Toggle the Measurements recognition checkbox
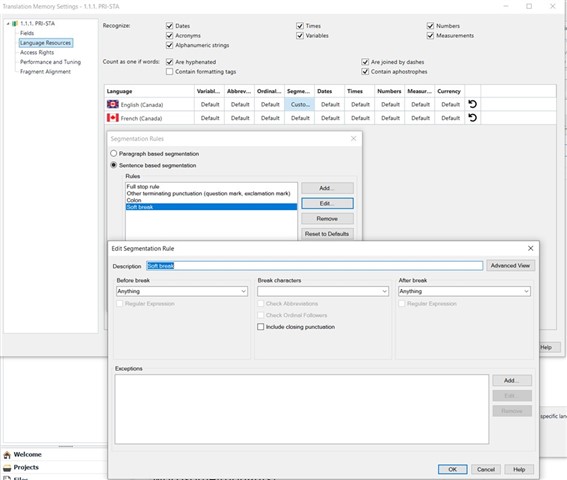Image resolution: width=567 pixels, height=480 pixels. 430,35
